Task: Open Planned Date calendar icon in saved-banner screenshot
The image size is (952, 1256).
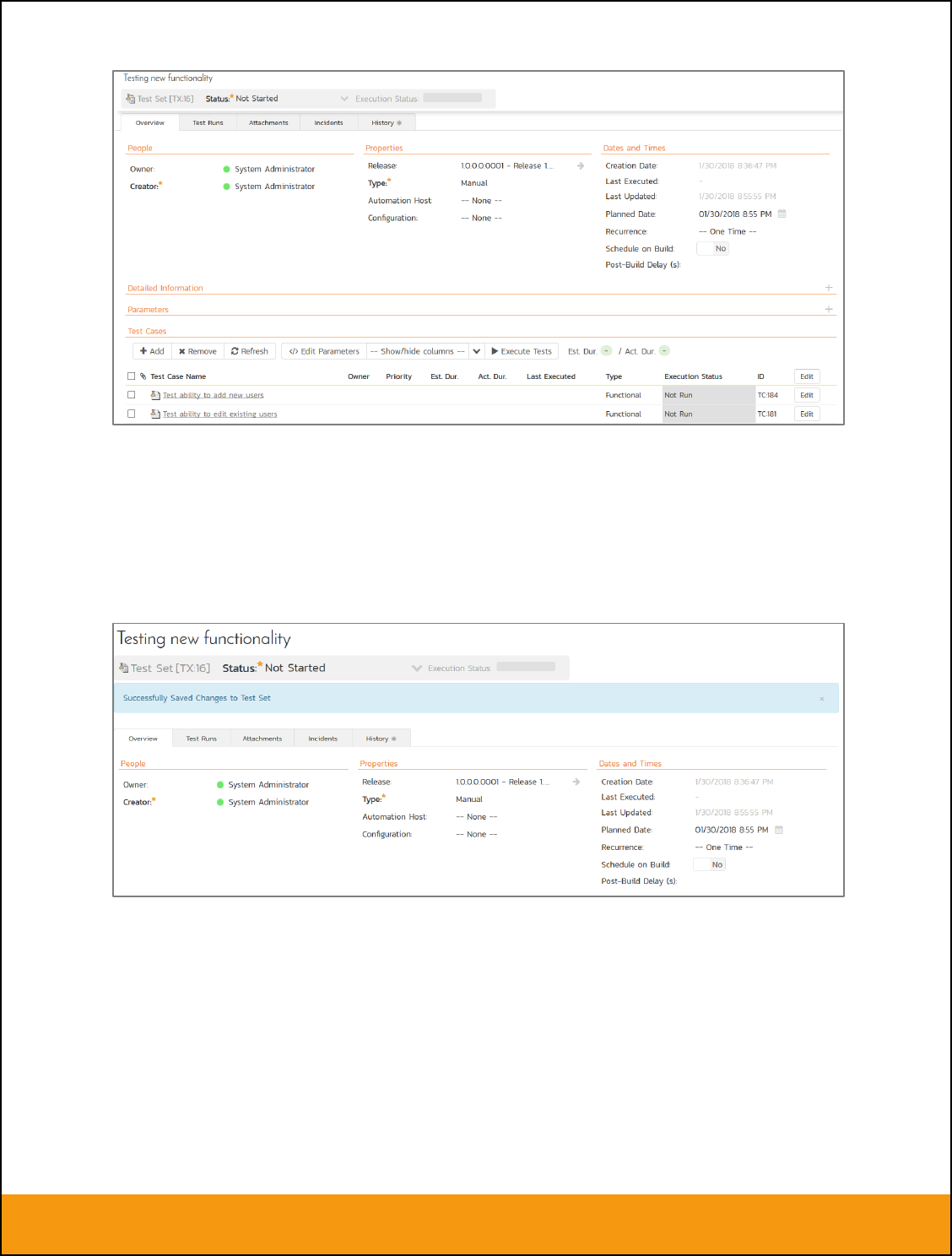Action: [779, 830]
